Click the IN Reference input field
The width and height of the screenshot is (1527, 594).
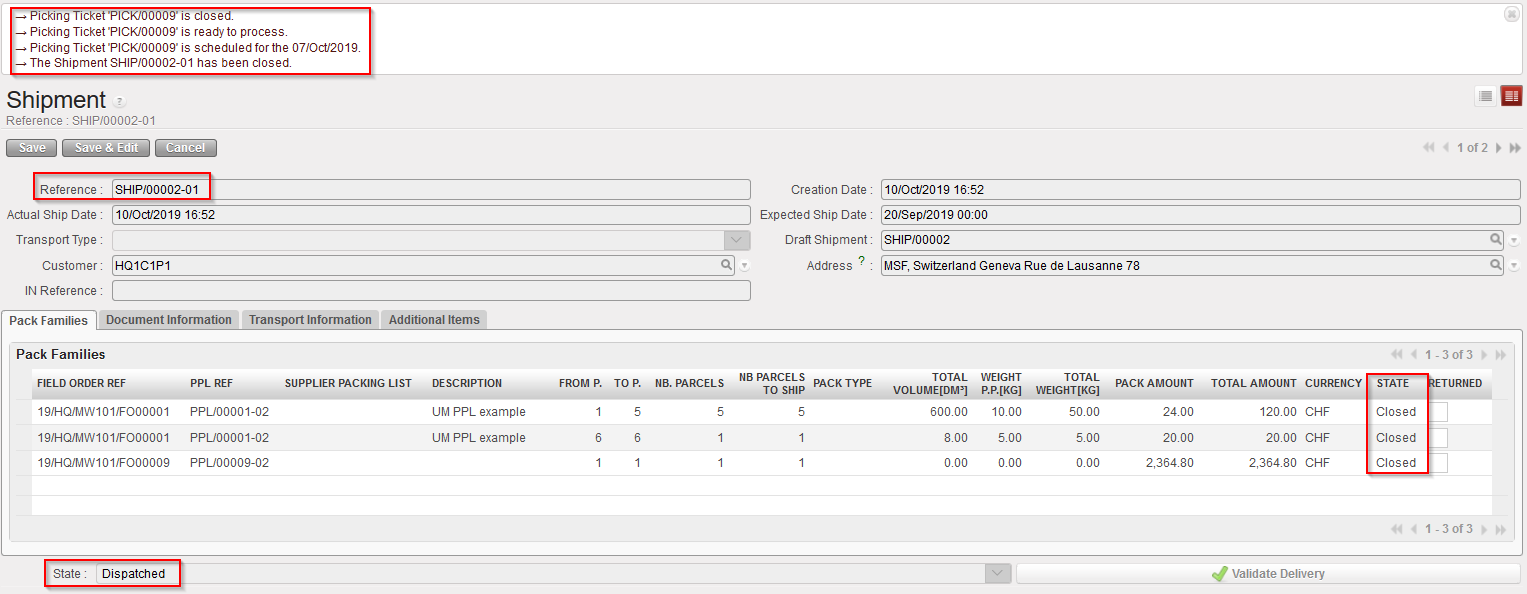pos(431,291)
